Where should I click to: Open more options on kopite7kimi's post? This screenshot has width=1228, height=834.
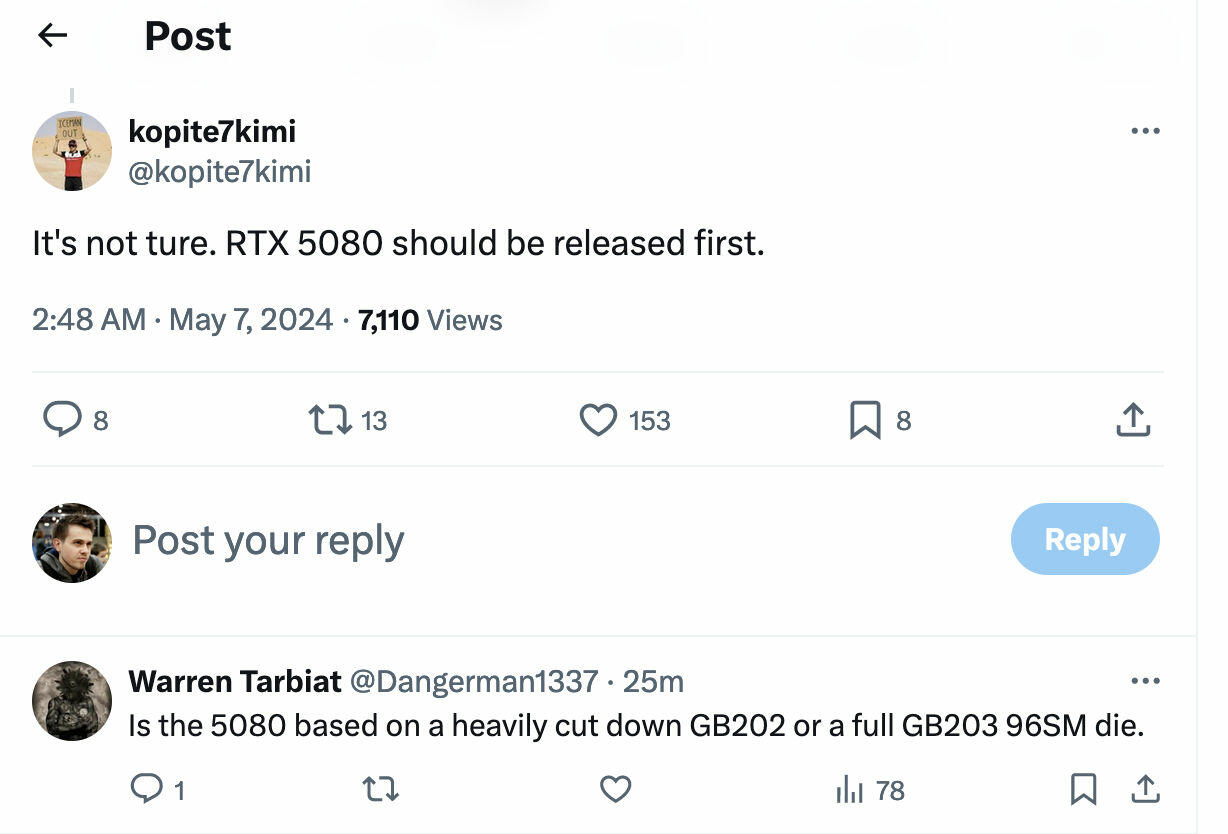pos(1145,131)
